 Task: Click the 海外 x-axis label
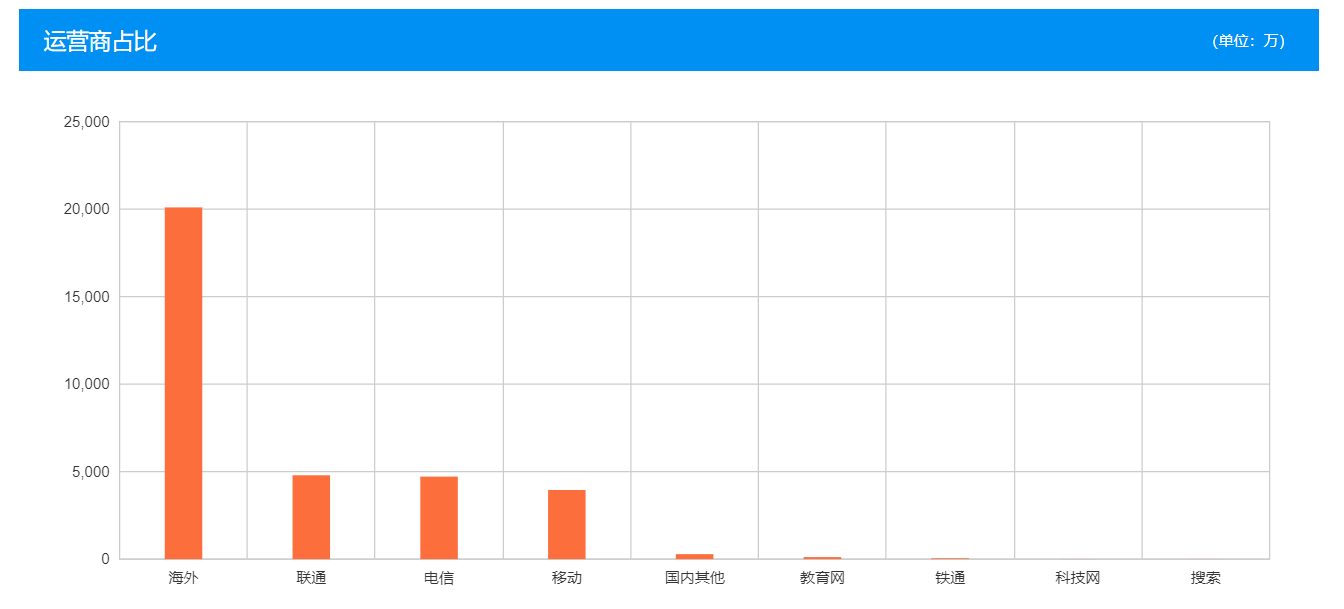coord(183,578)
